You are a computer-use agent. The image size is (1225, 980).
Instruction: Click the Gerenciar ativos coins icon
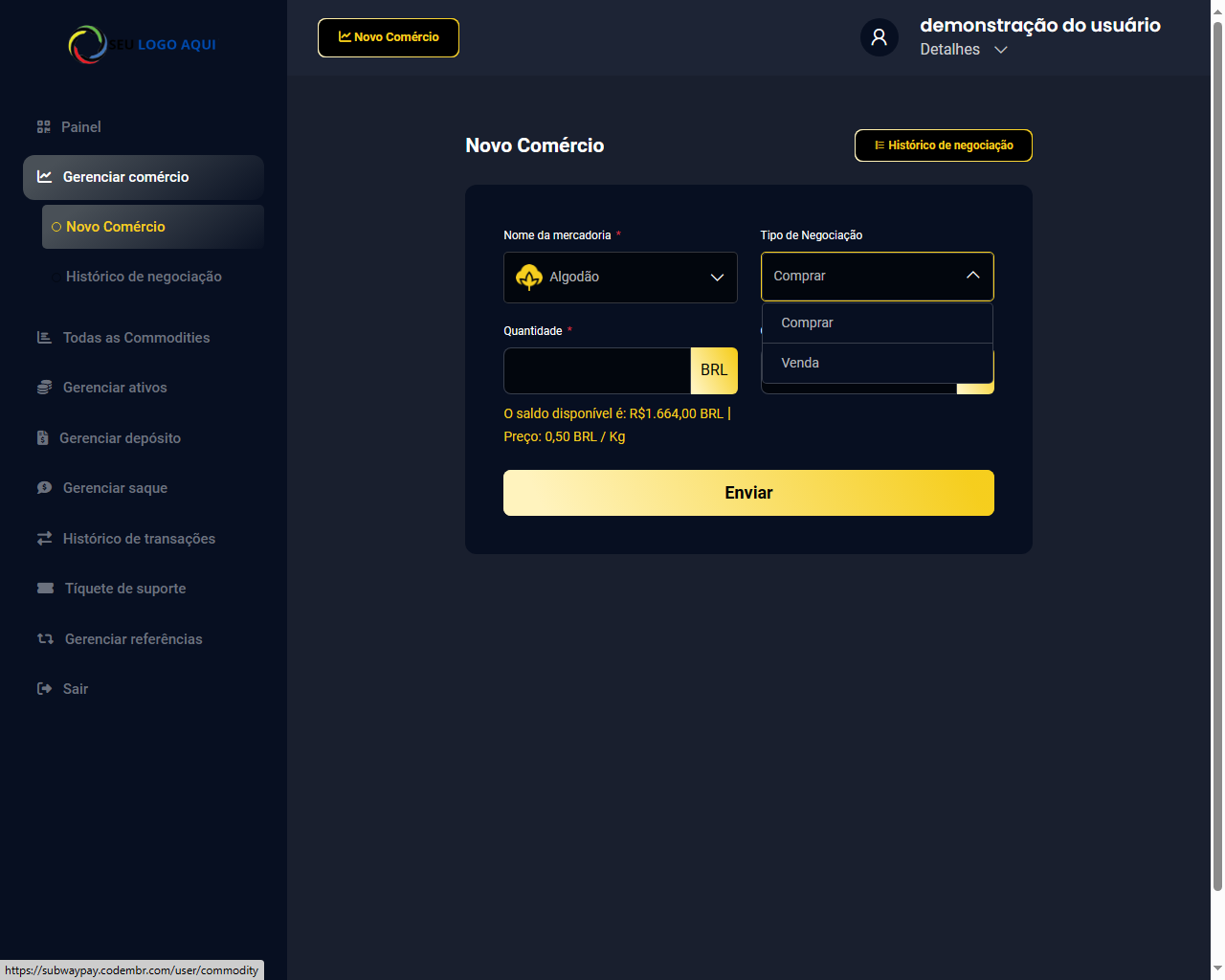click(x=44, y=388)
